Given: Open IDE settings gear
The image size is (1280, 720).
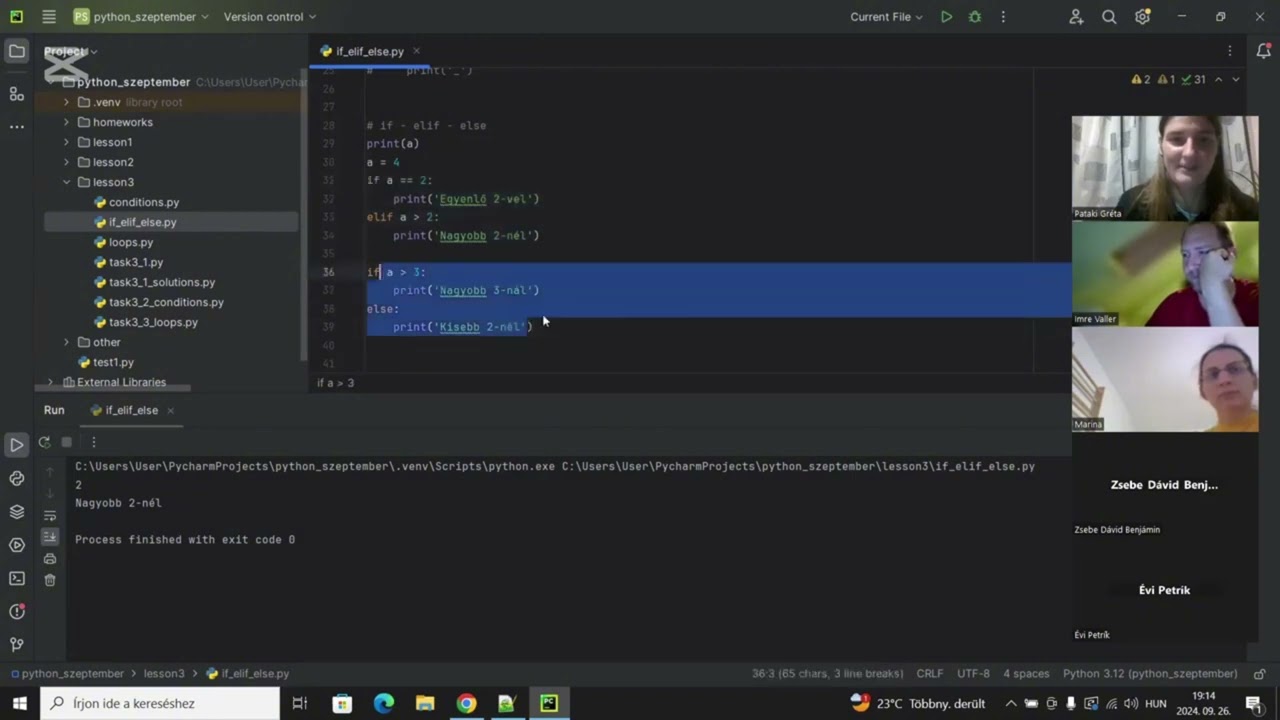Looking at the screenshot, I should (x=1143, y=17).
